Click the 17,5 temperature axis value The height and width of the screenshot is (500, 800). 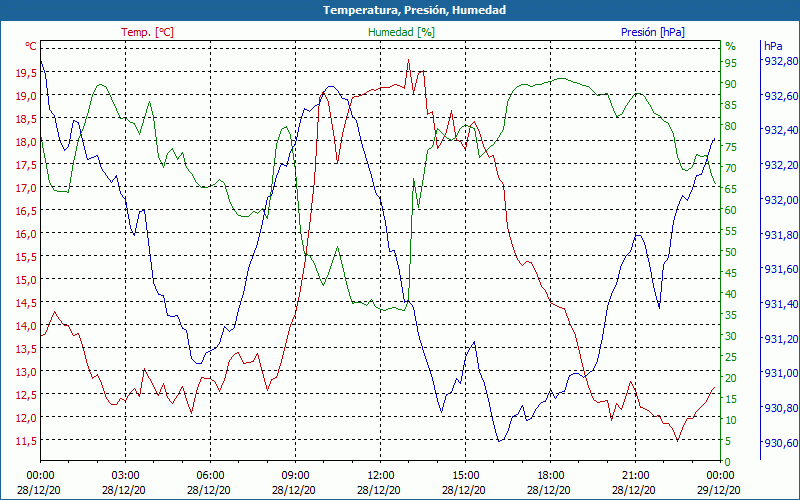(x=26, y=165)
